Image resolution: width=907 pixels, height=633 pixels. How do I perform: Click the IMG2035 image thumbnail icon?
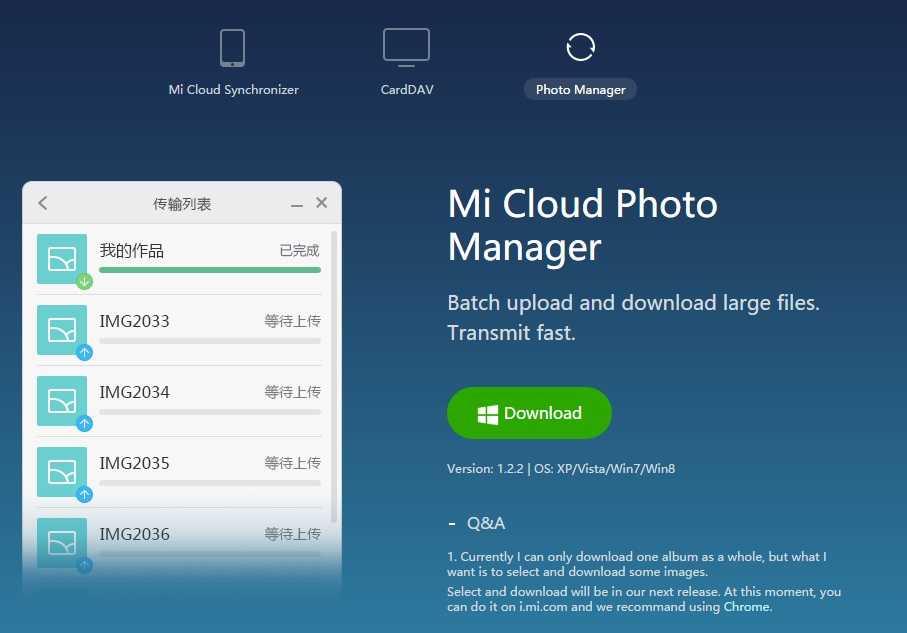(61, 471)
